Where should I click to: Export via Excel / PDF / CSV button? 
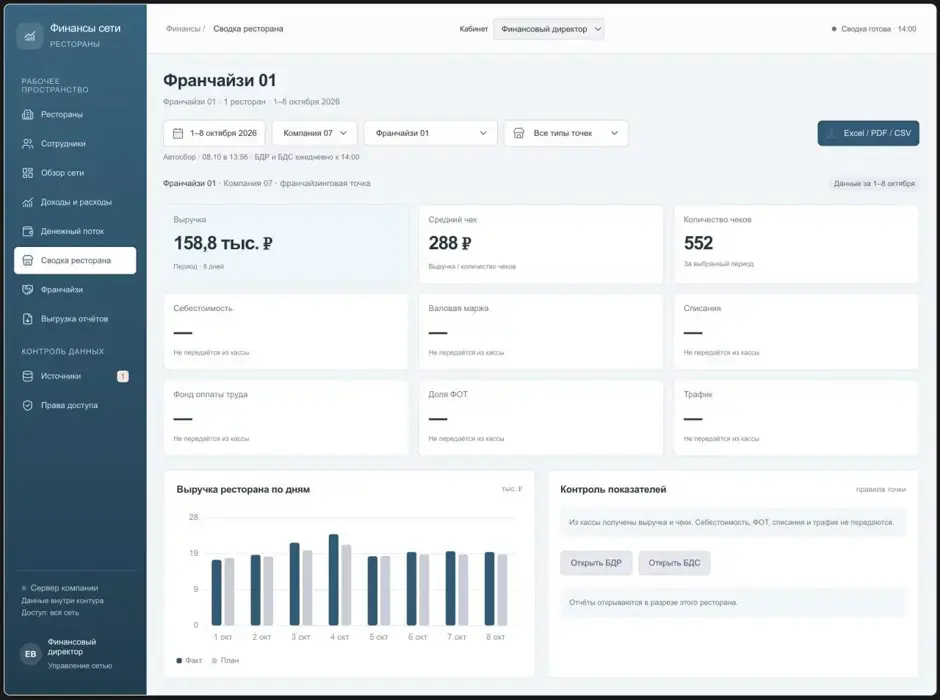click(x=868, y=133)
